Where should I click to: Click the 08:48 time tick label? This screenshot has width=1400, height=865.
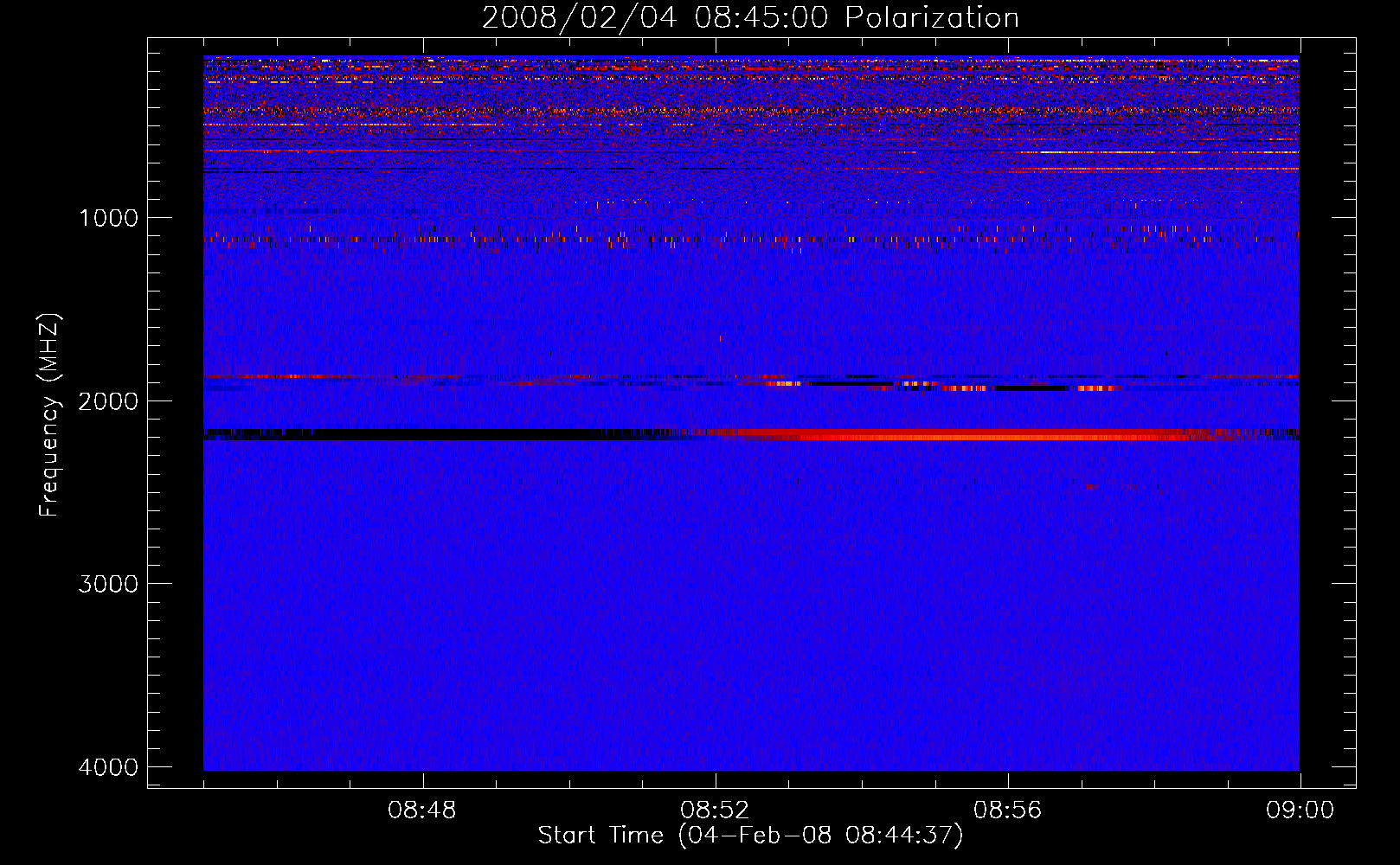pos(422,811)
